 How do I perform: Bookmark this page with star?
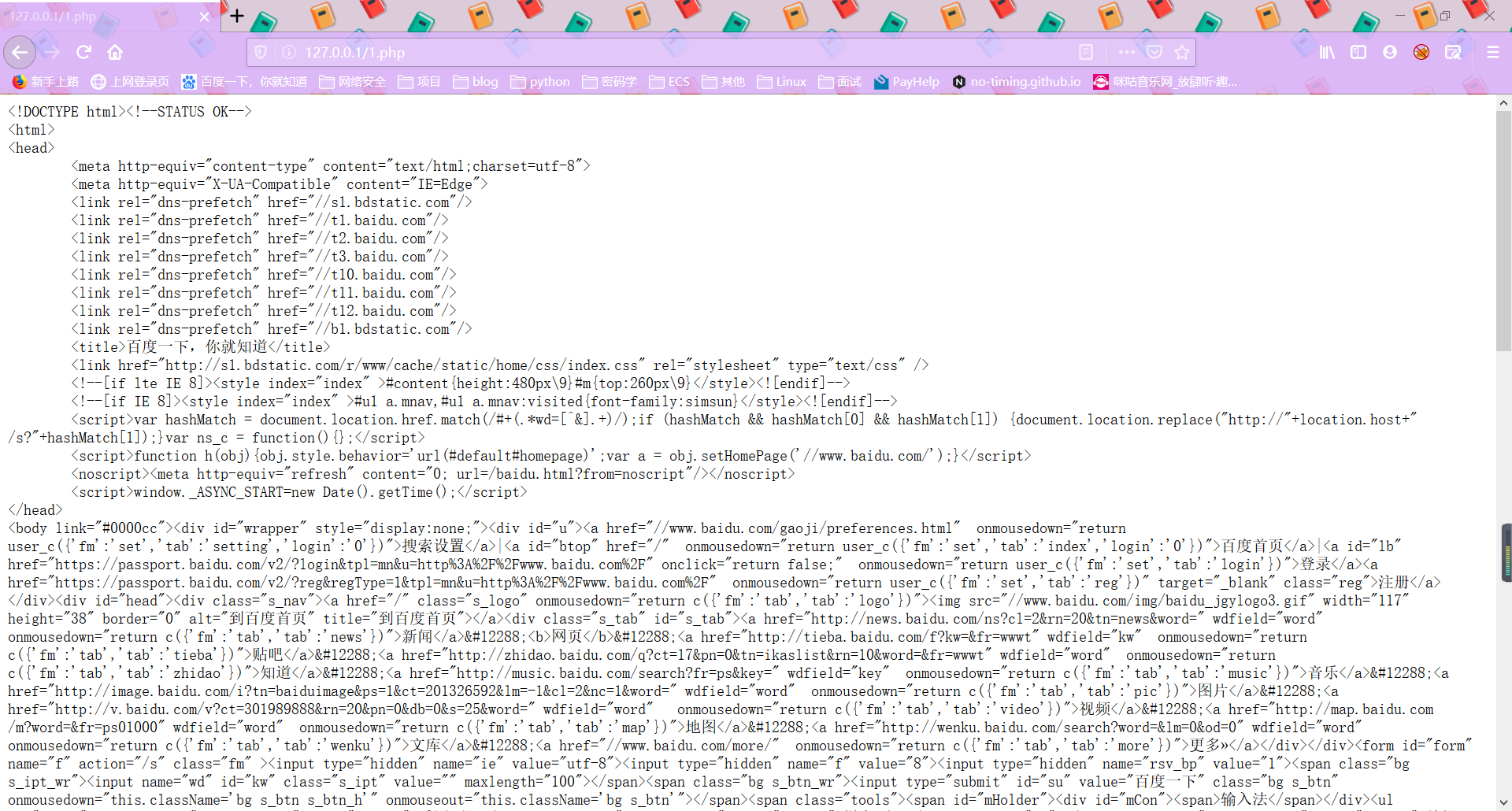(1182, 53)
